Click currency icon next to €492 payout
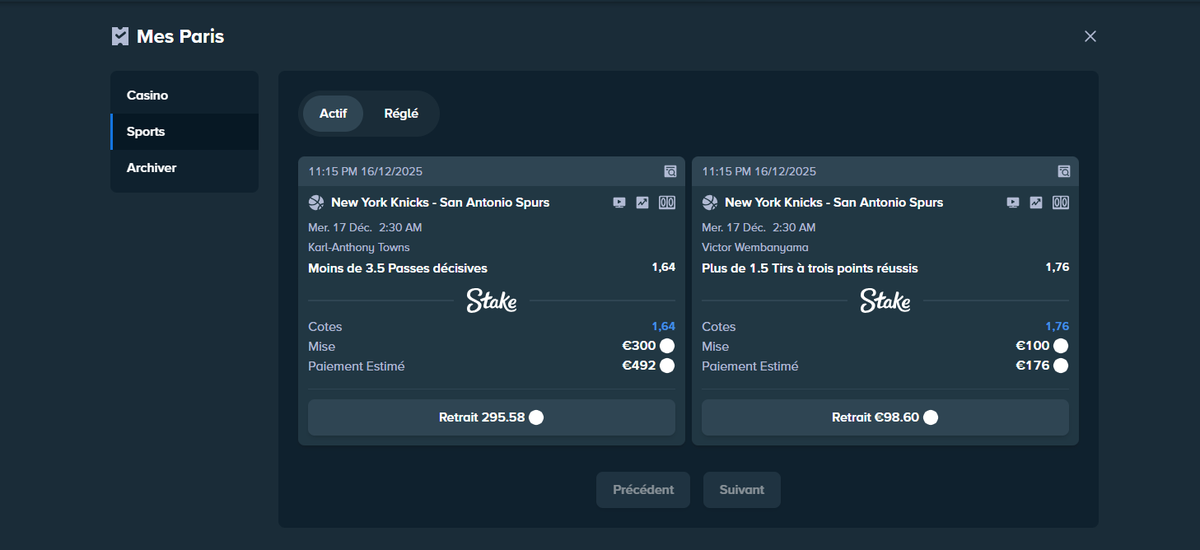Viewport: 1200px width, 550px height. click(x=667, y=366)
